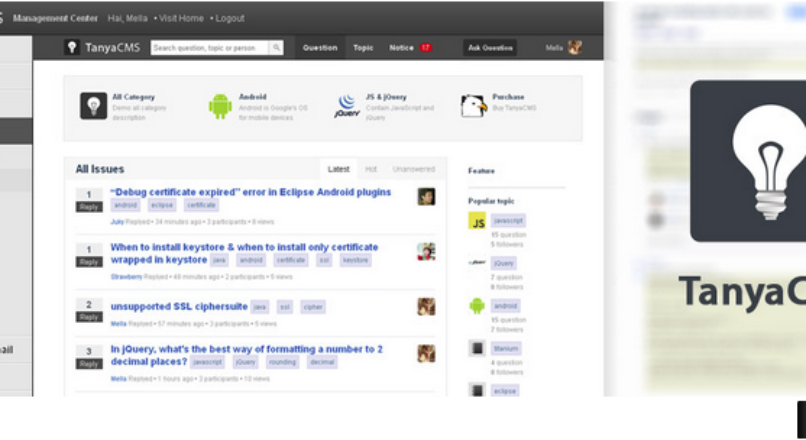Click the titanium tag in Popular topic
Screen dimensions: 806x440
[506, 349]
